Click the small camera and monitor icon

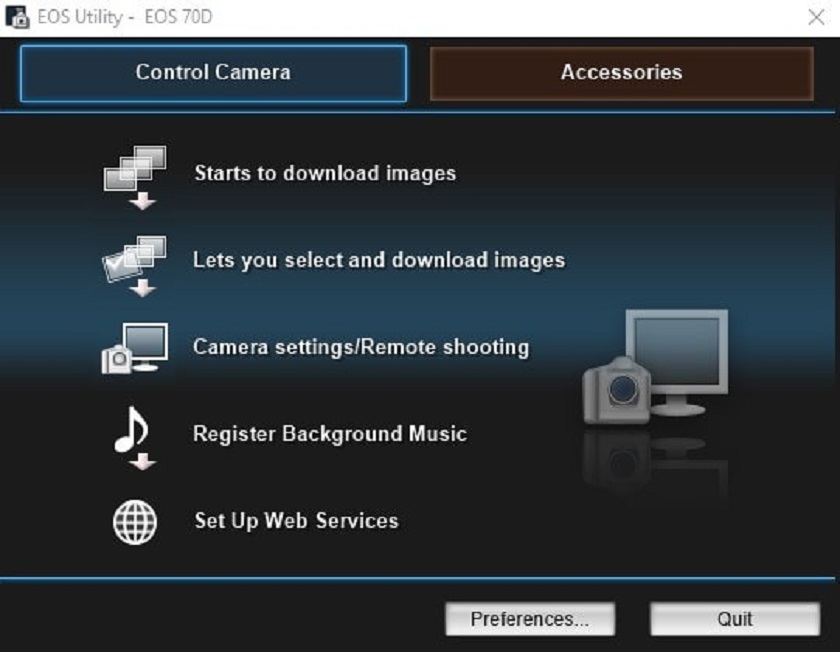click(x=134, y=348)
